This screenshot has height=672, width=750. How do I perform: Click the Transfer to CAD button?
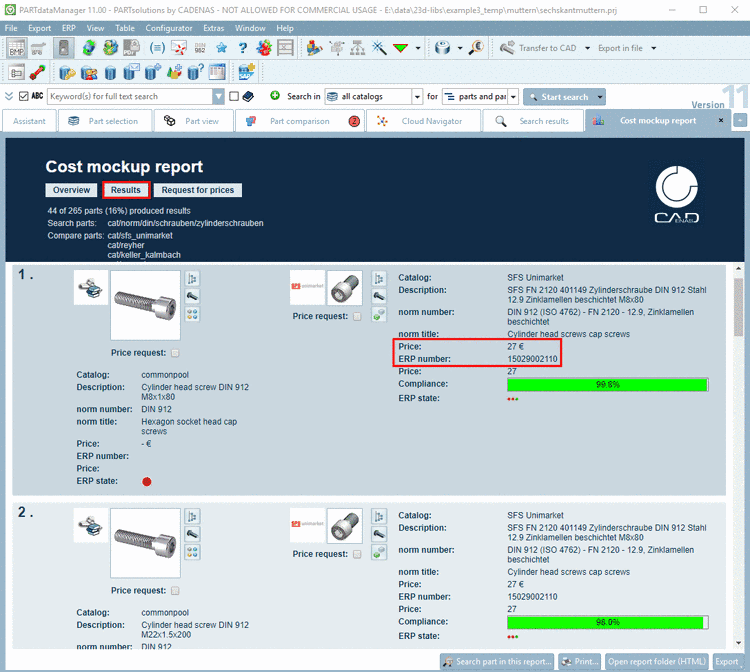point(539,48)
